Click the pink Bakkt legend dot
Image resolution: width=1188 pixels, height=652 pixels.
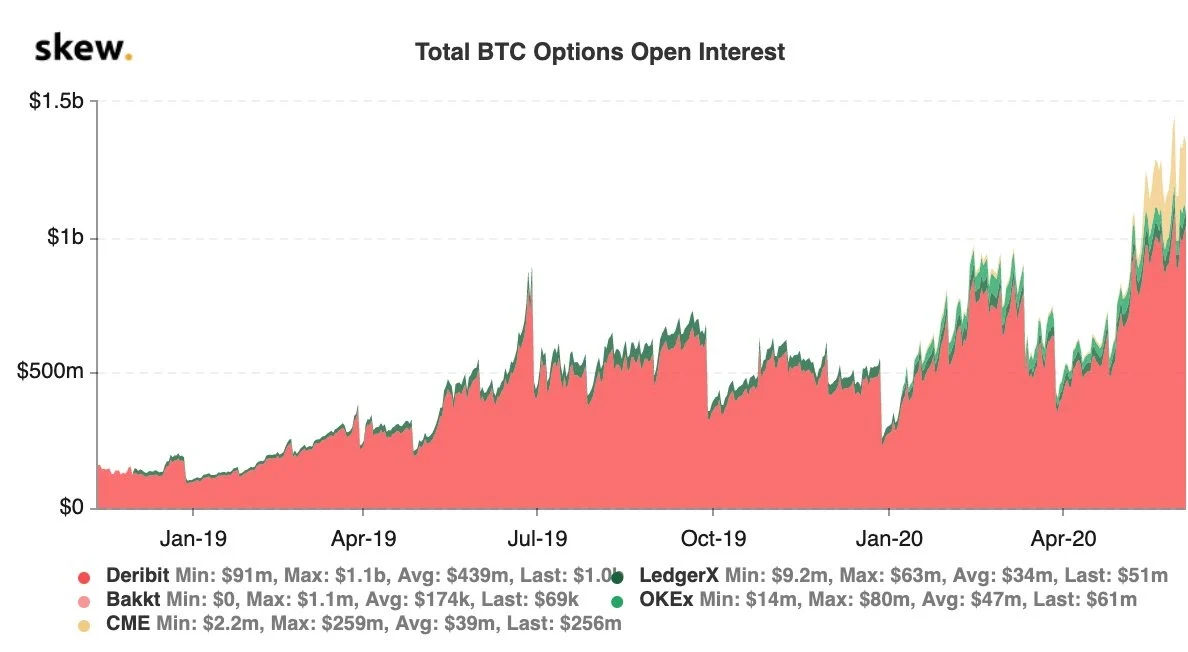click(x=85, y=601)
